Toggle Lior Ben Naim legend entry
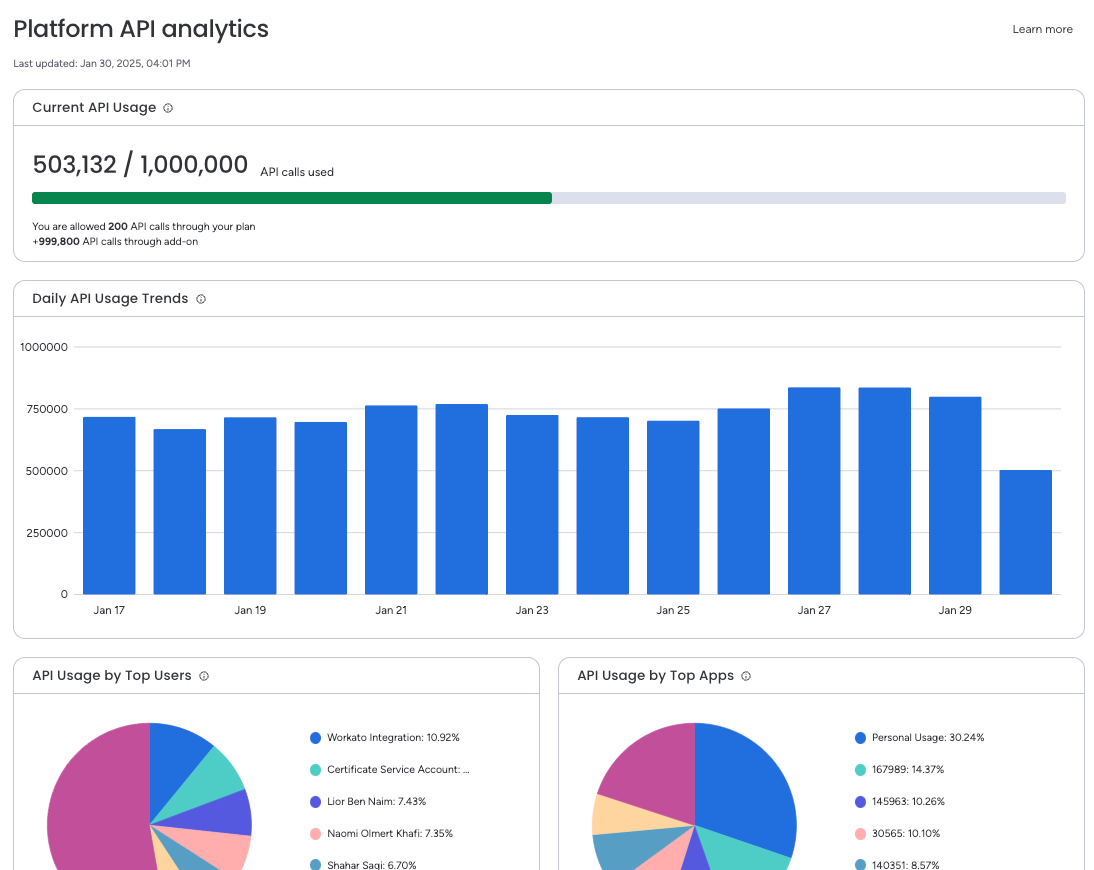The image size is (1094, 870). (368, 802)
